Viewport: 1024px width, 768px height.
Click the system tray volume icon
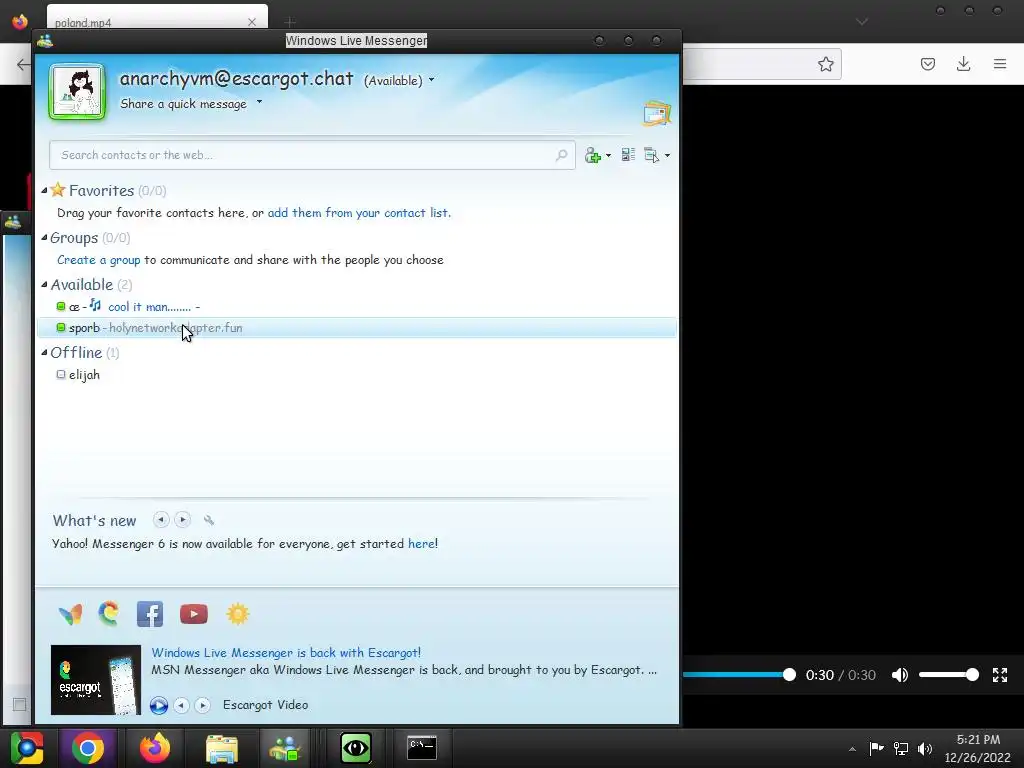(x=925, y=749)
